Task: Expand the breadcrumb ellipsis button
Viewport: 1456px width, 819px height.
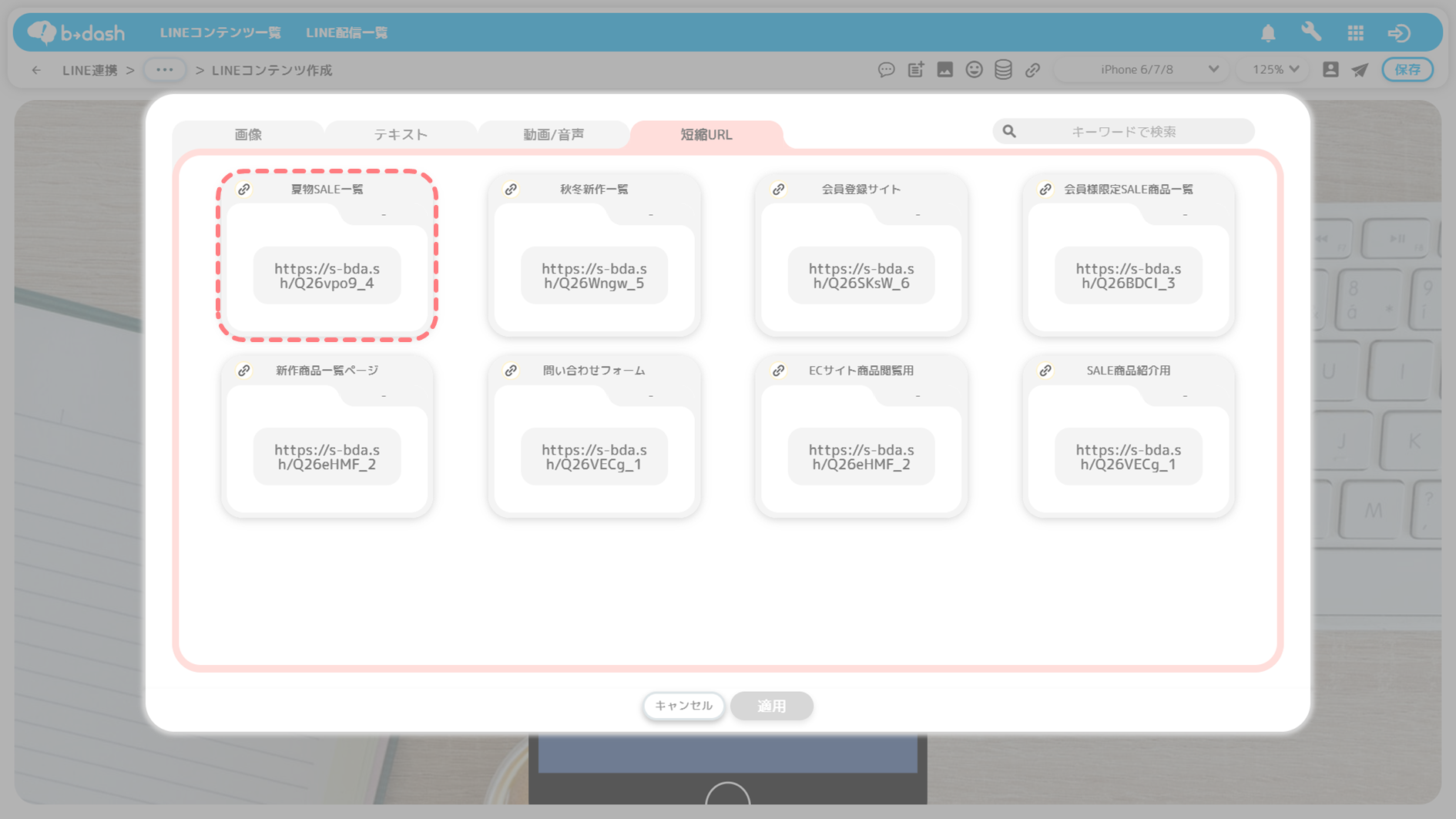Action: [165, 70]
